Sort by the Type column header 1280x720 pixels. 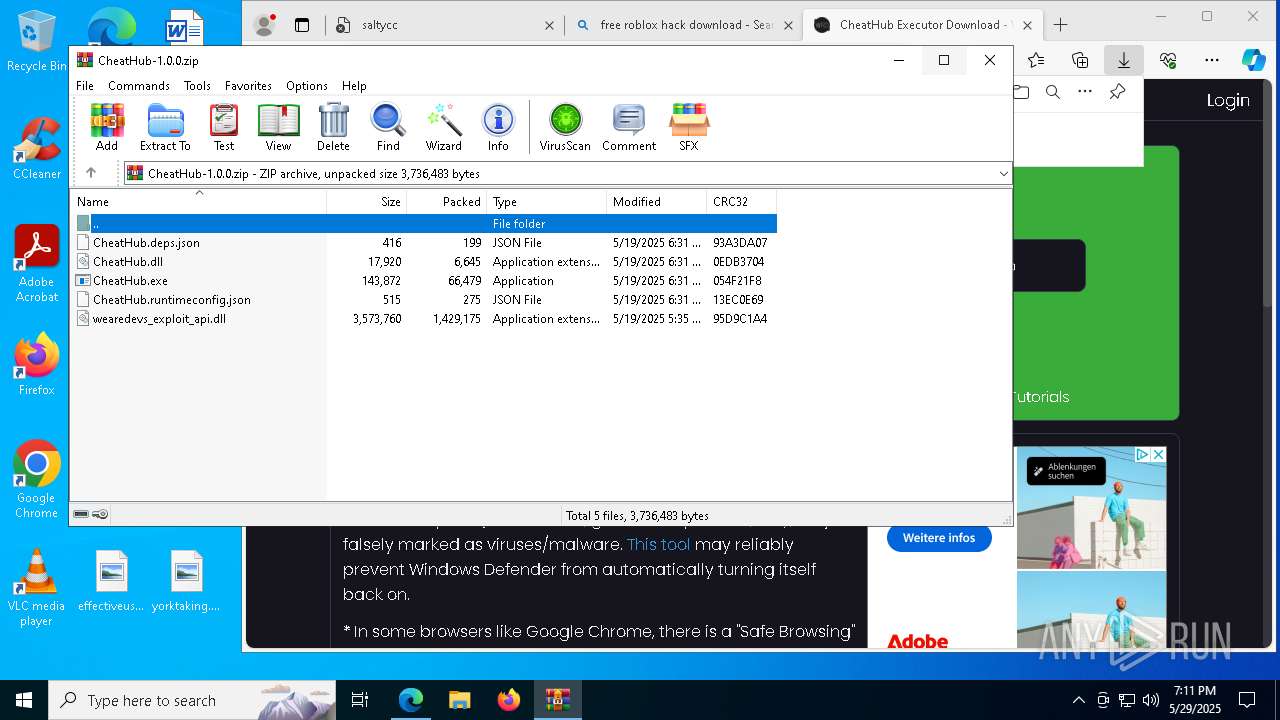pos(546,201)
